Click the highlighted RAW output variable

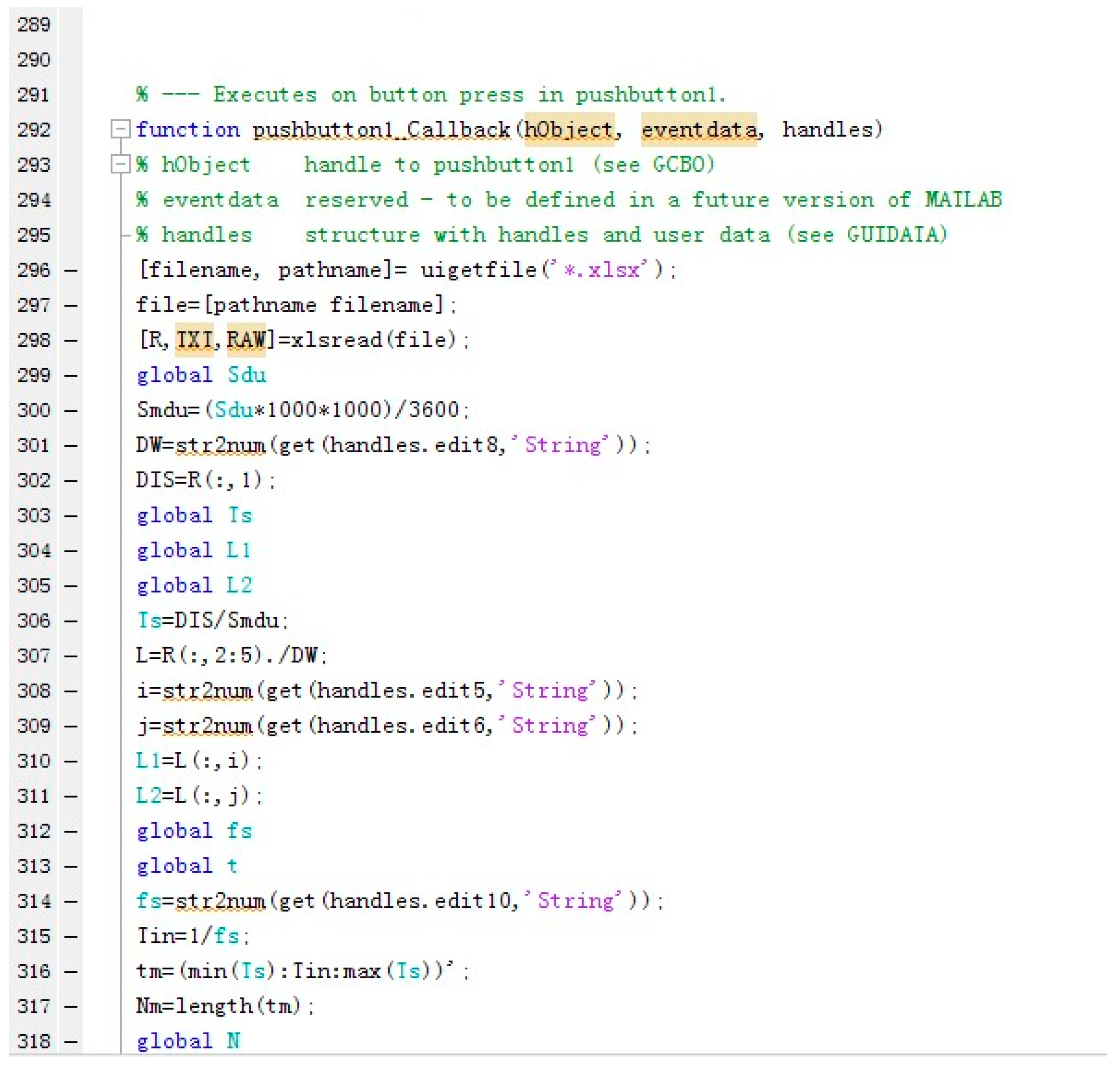[x=246, y=340]
